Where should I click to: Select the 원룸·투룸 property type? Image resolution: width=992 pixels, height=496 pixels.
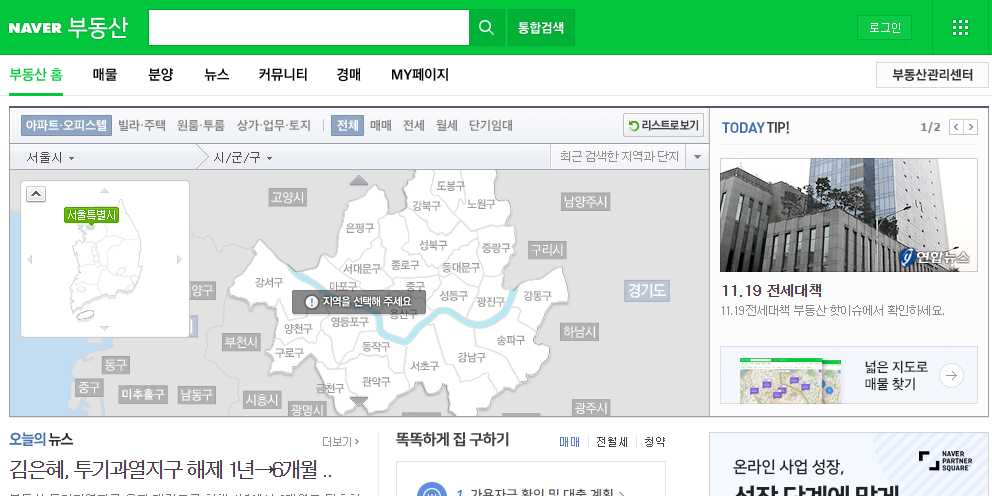coord(201,125)
